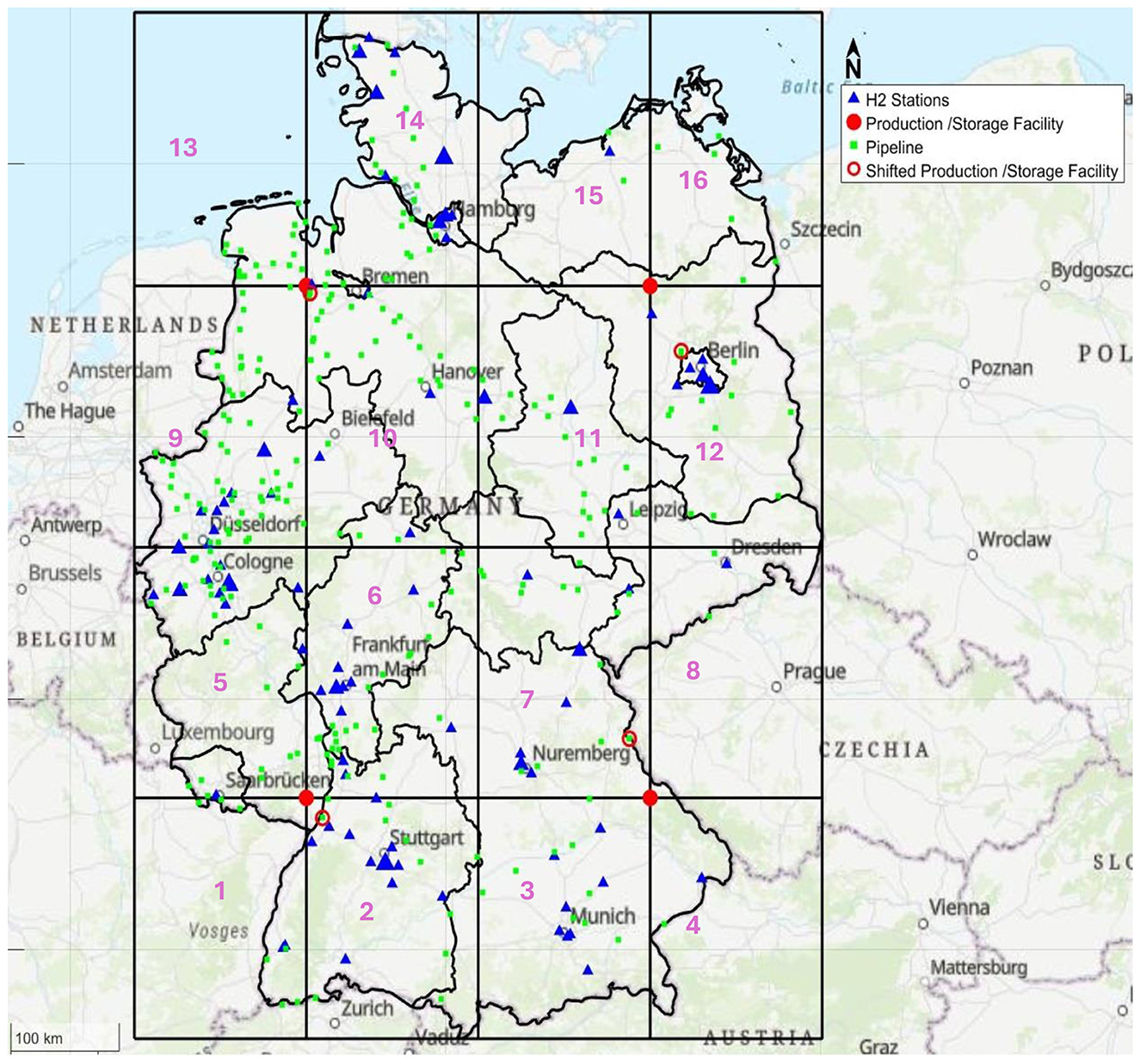
Task: Click the H2 Stations triangle legend icon
Action: click(853, 100)
